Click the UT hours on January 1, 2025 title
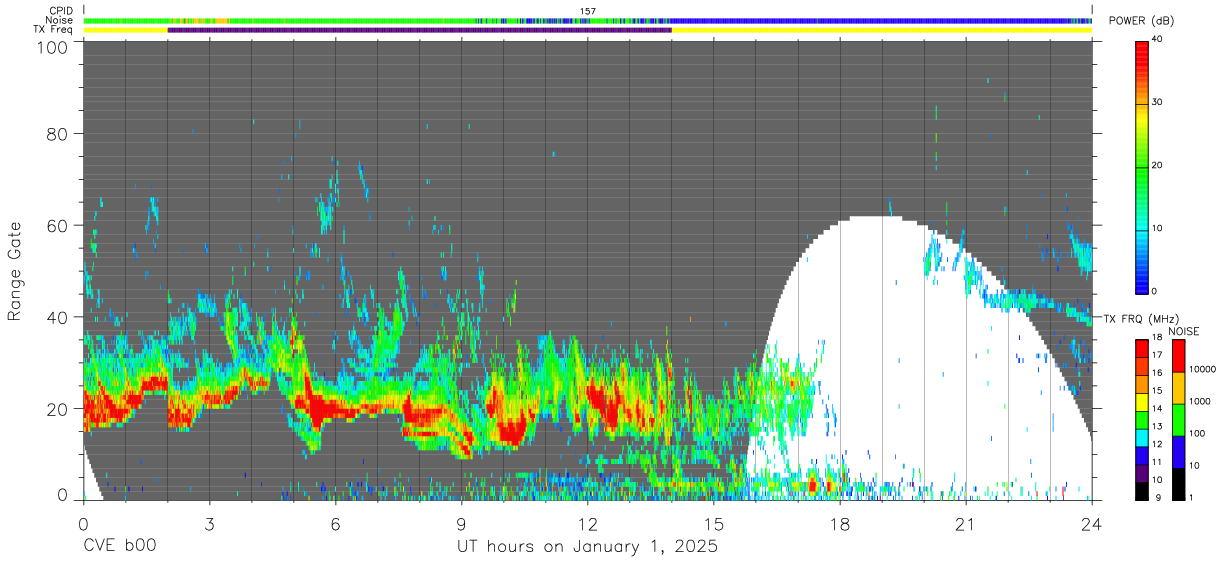 click(587, 547)
